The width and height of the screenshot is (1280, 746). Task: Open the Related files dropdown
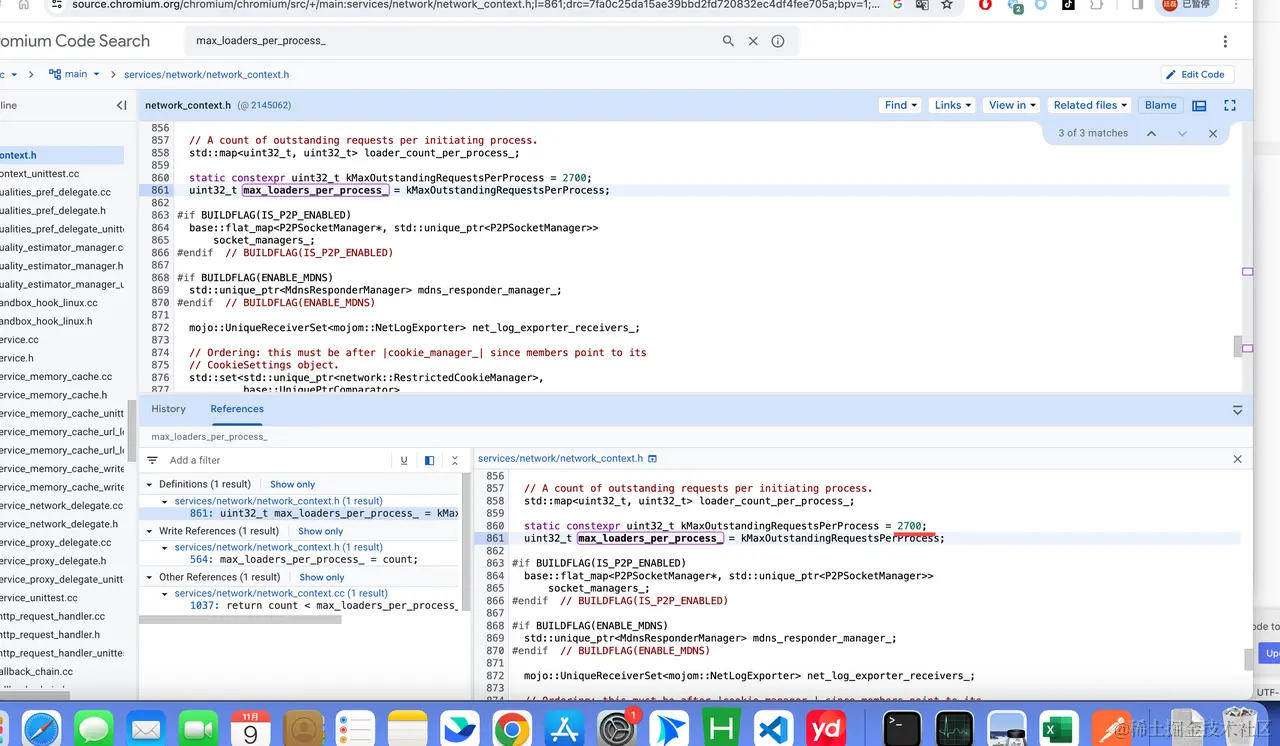(1090, 105)
